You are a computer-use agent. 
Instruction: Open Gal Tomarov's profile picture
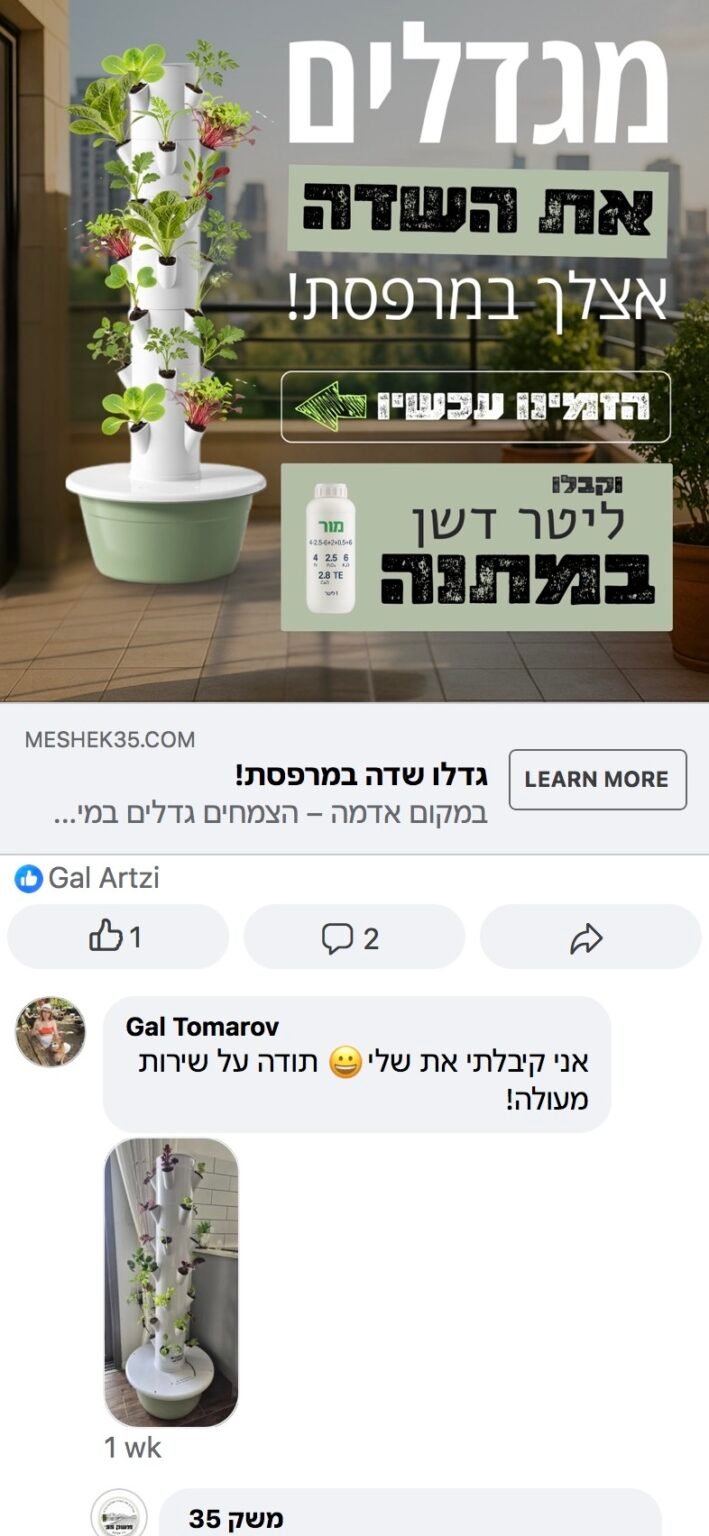(x=50, y=1031)
